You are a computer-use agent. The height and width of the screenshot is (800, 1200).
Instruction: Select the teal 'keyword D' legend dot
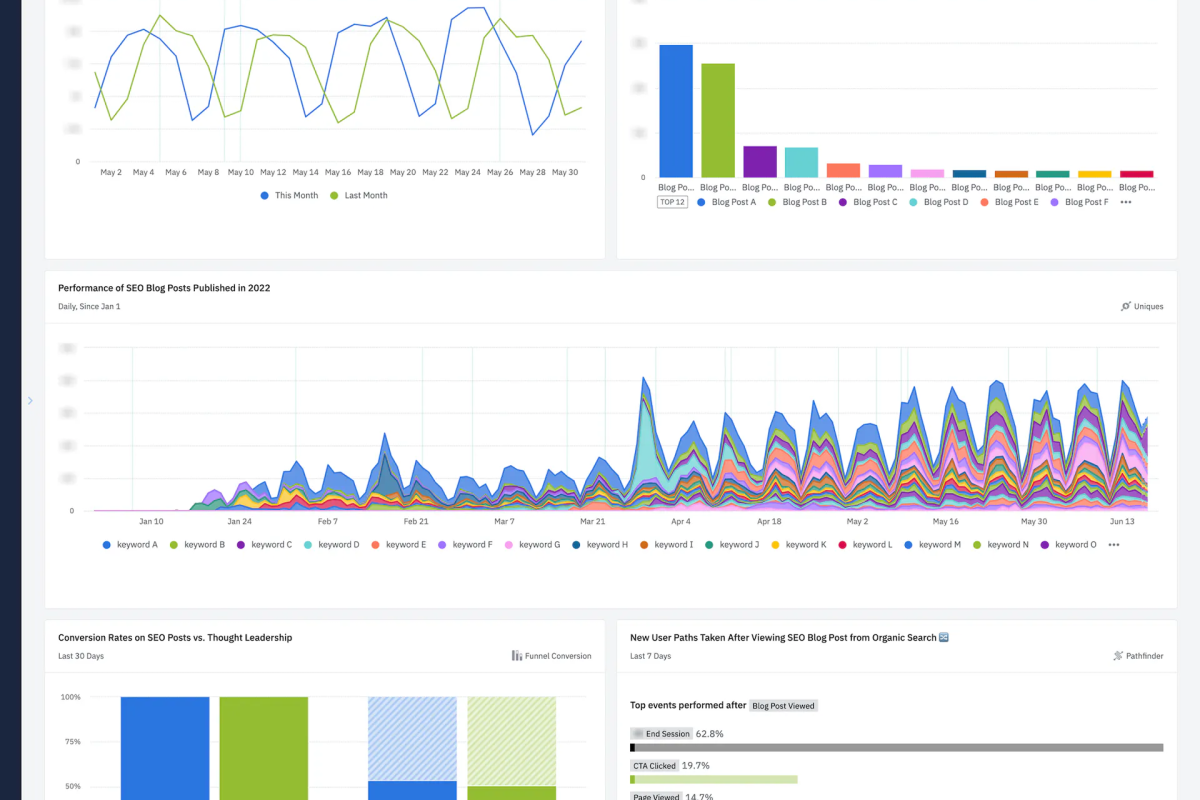[x=308, y=545]
